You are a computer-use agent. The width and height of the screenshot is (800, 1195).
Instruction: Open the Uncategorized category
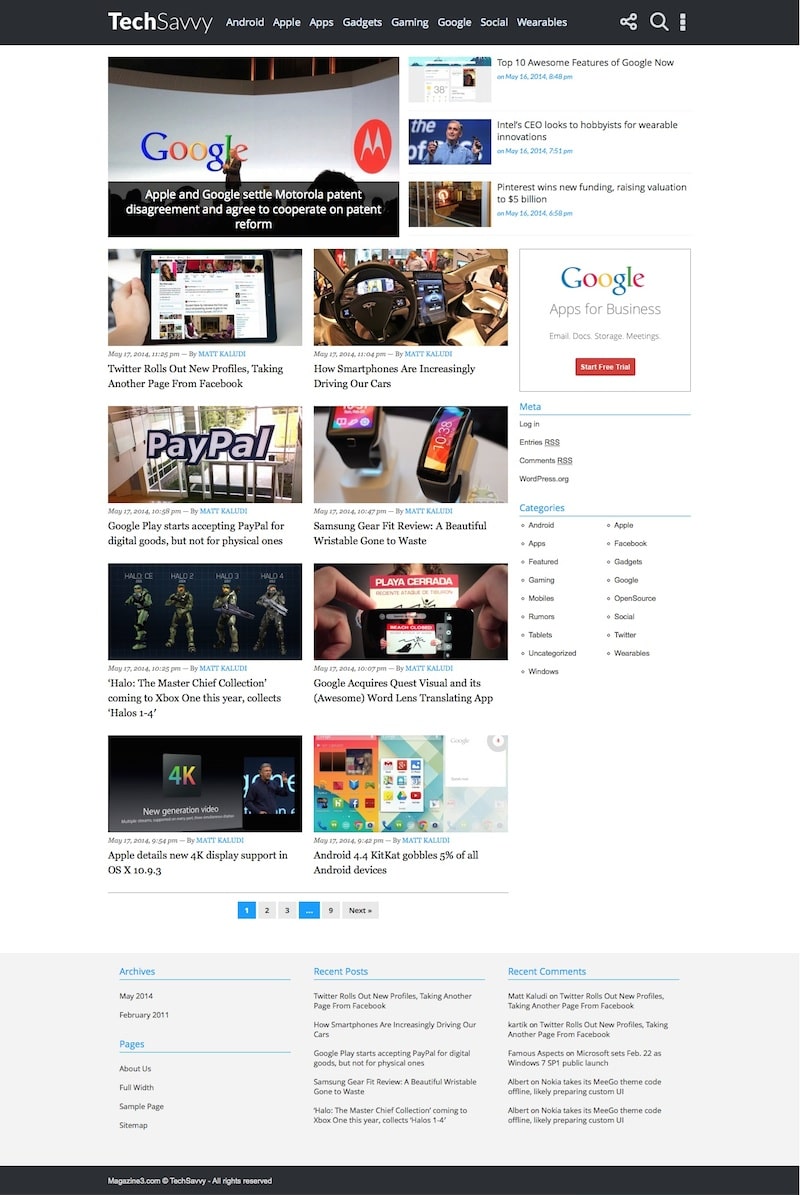point(552,653)
